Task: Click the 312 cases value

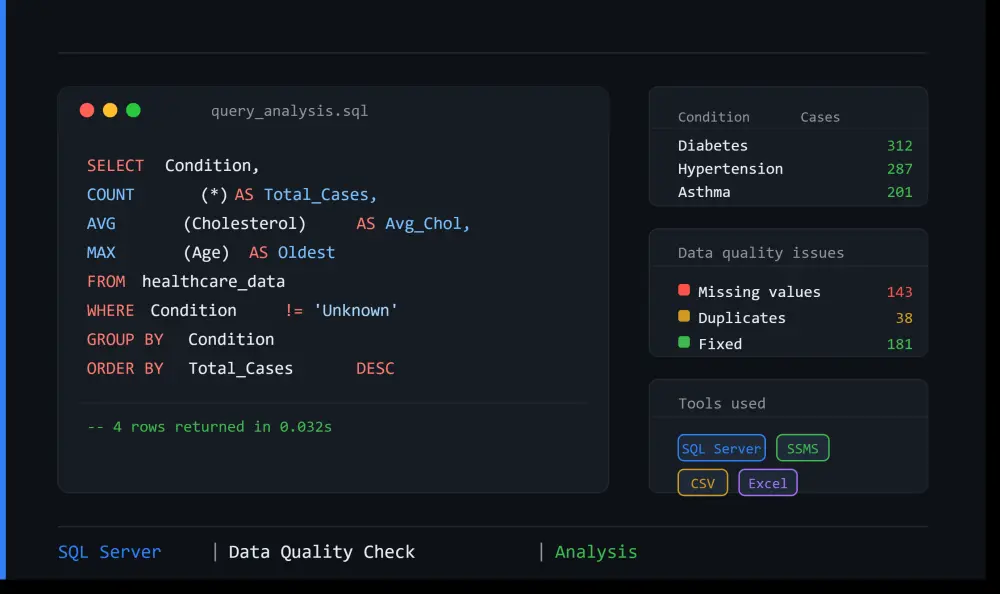Action: click(x=899, y=146)
